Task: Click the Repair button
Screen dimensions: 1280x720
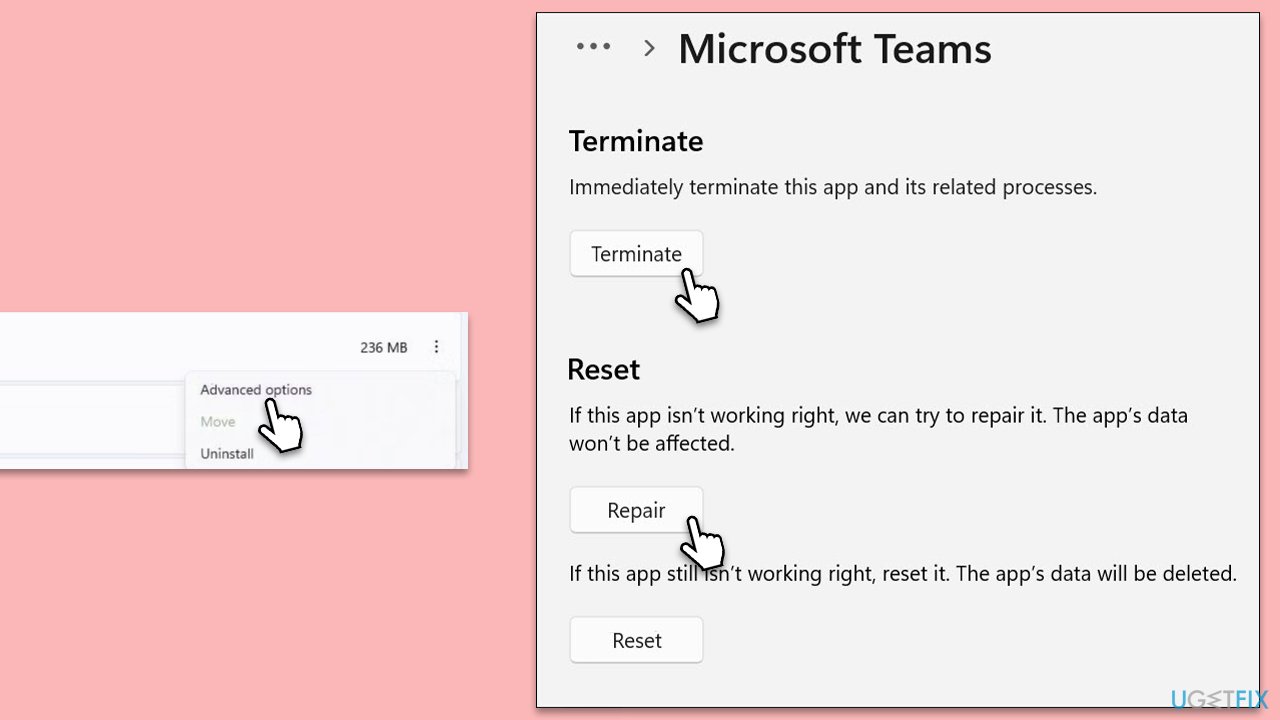Action: [x=636, y=510]
